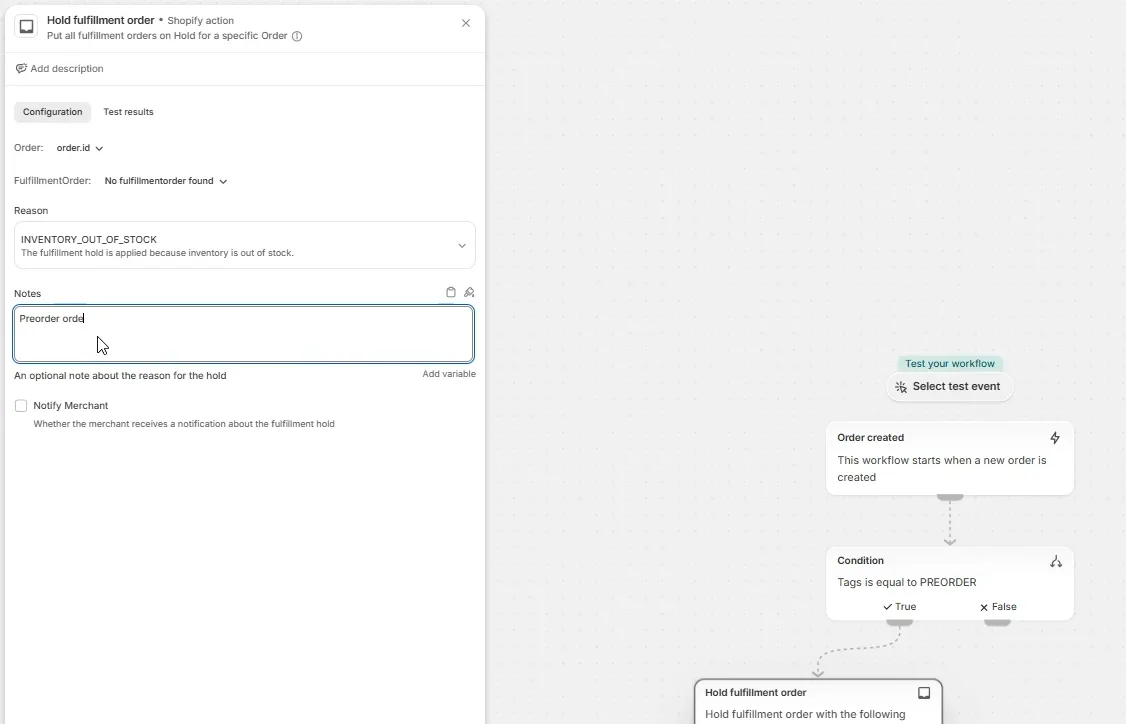Click the magic pen icon above Notes
The height and width of the screenshot is (724, 1126).
[x=469, y=292]
